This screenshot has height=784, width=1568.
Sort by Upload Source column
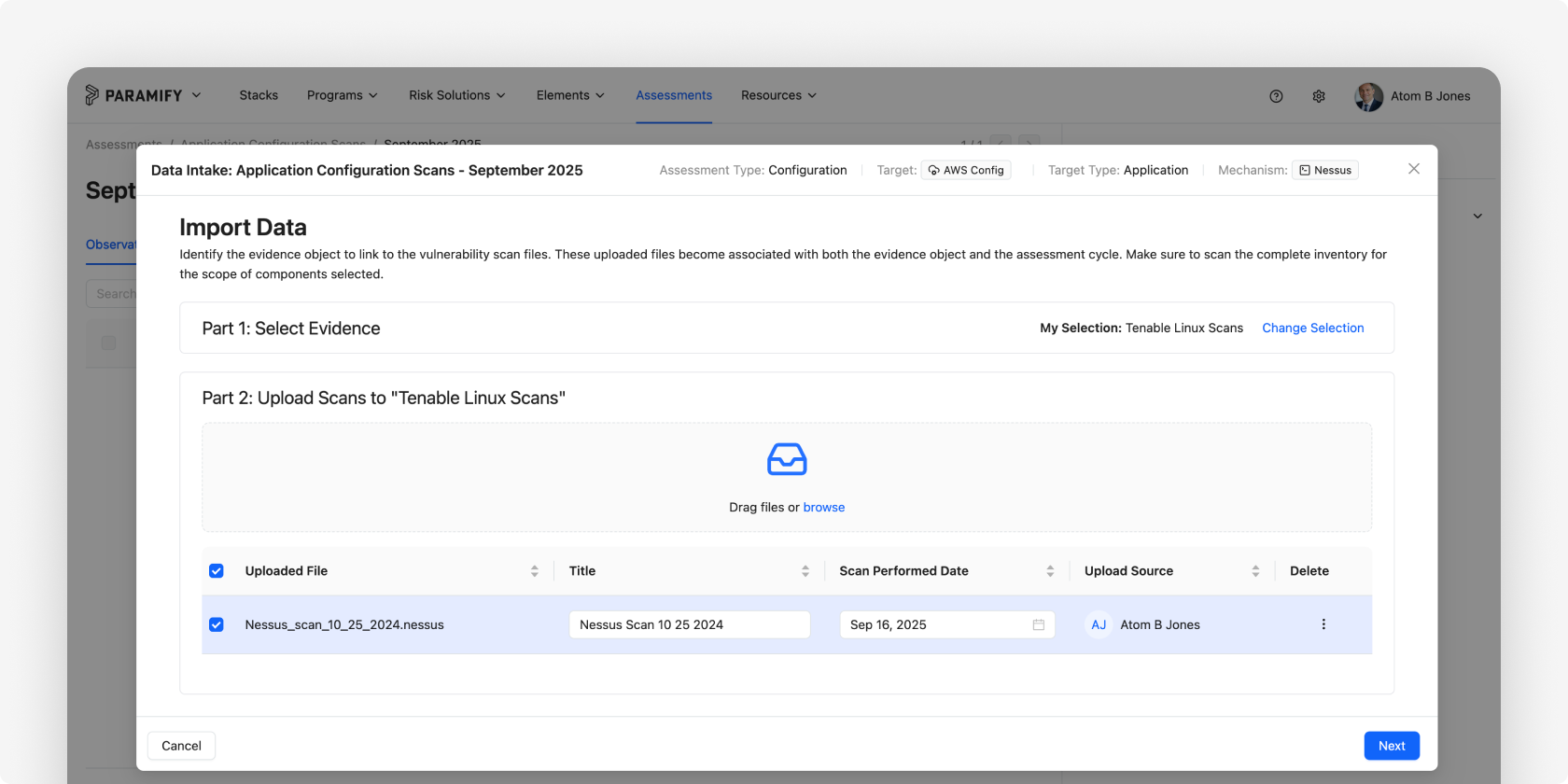click(x=1255, y=571)
